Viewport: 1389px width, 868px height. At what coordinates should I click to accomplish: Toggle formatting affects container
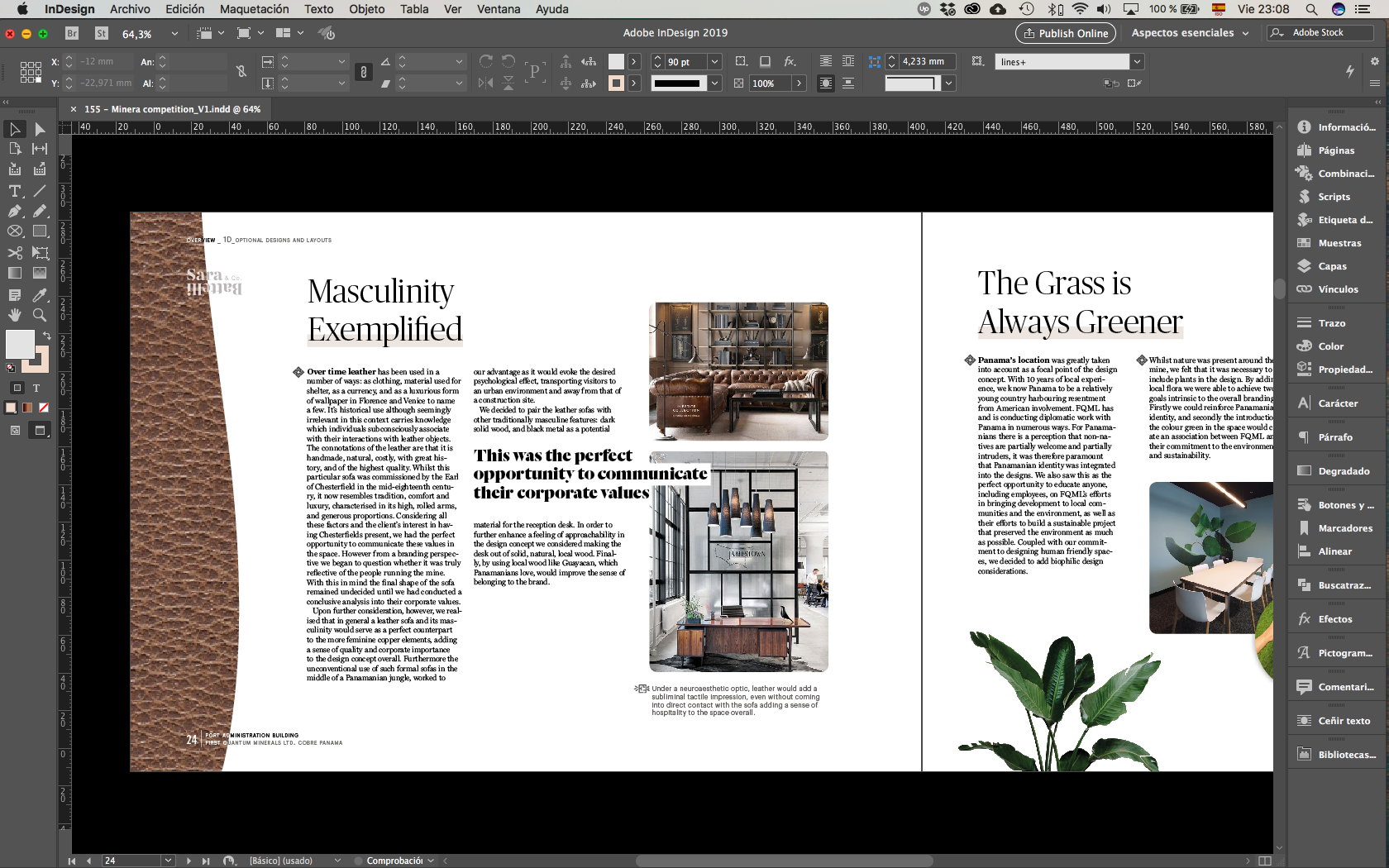(17, 388)
